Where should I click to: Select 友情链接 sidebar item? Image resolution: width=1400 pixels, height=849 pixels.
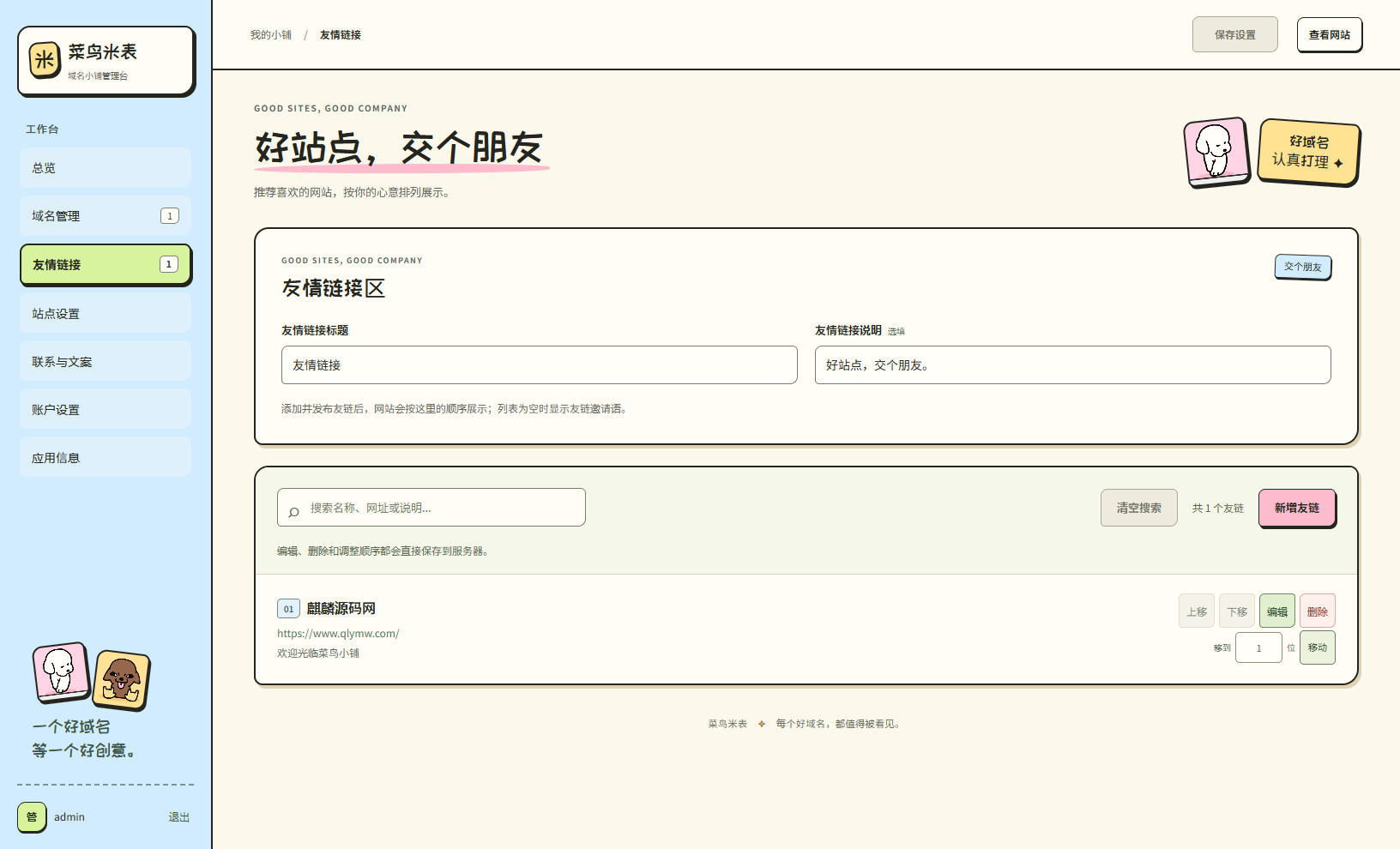click(106, 264)
